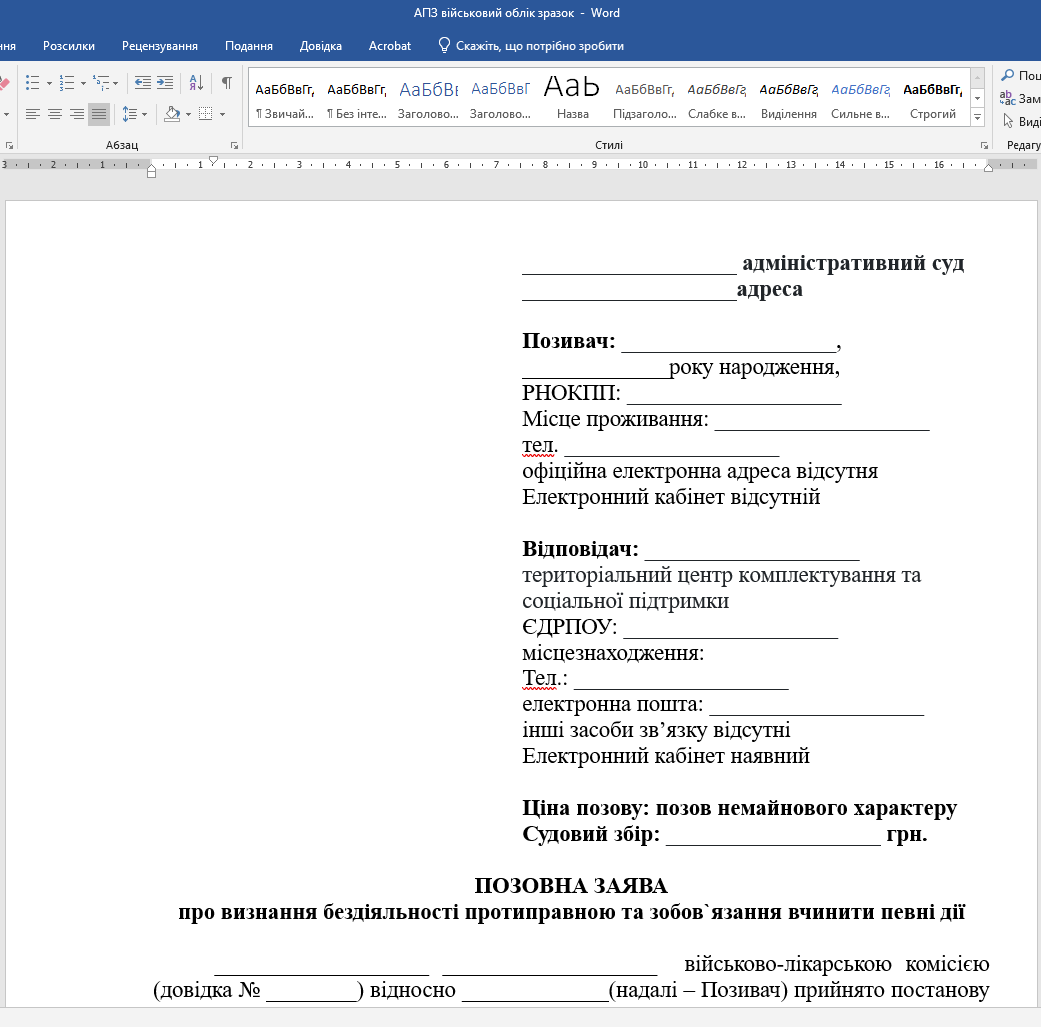The height and width of the screenshot is (1027, 1041).
Task: Increase paragraph indent
Action: point(165,82)
